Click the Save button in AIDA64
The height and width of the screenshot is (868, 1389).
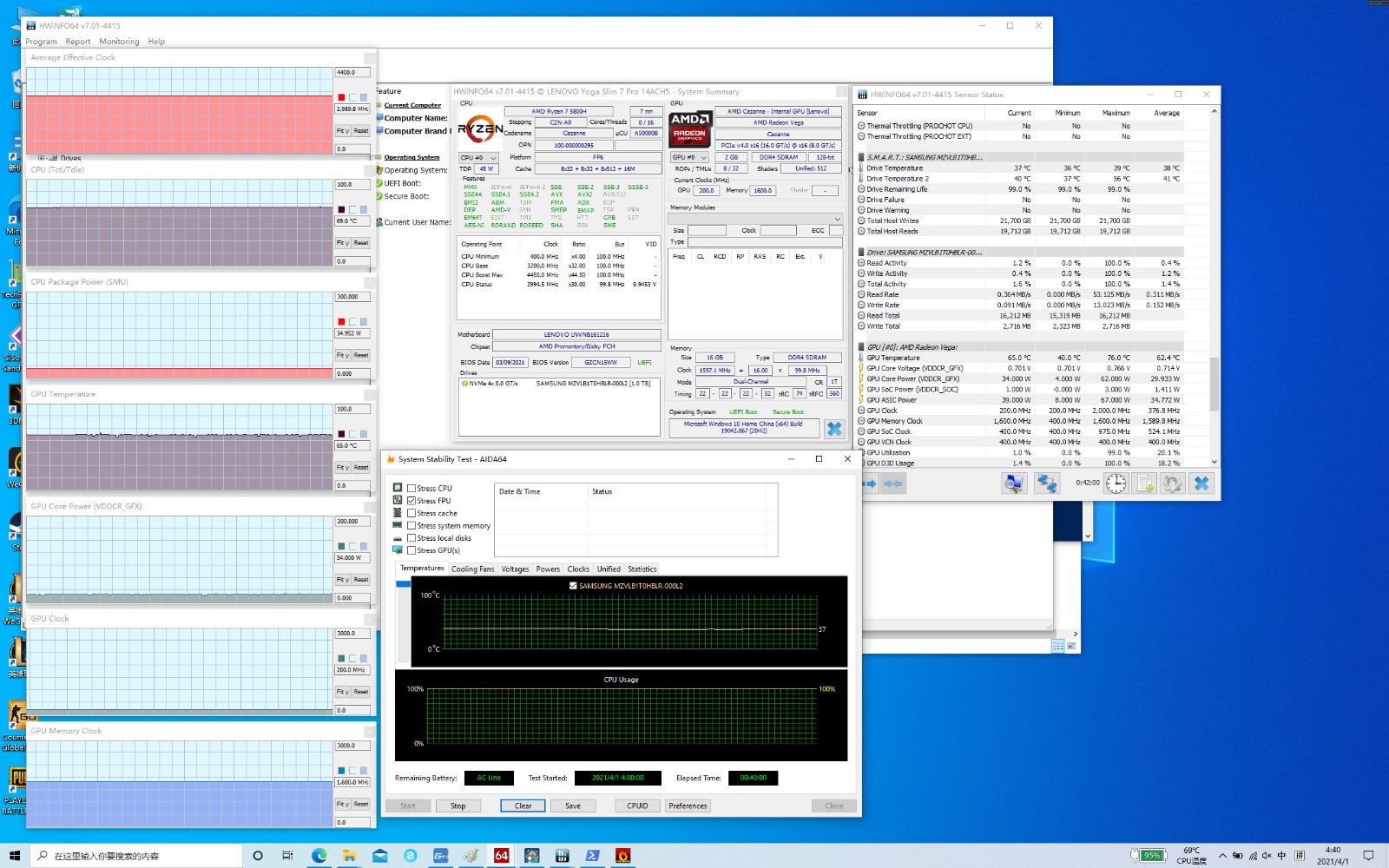573,806
